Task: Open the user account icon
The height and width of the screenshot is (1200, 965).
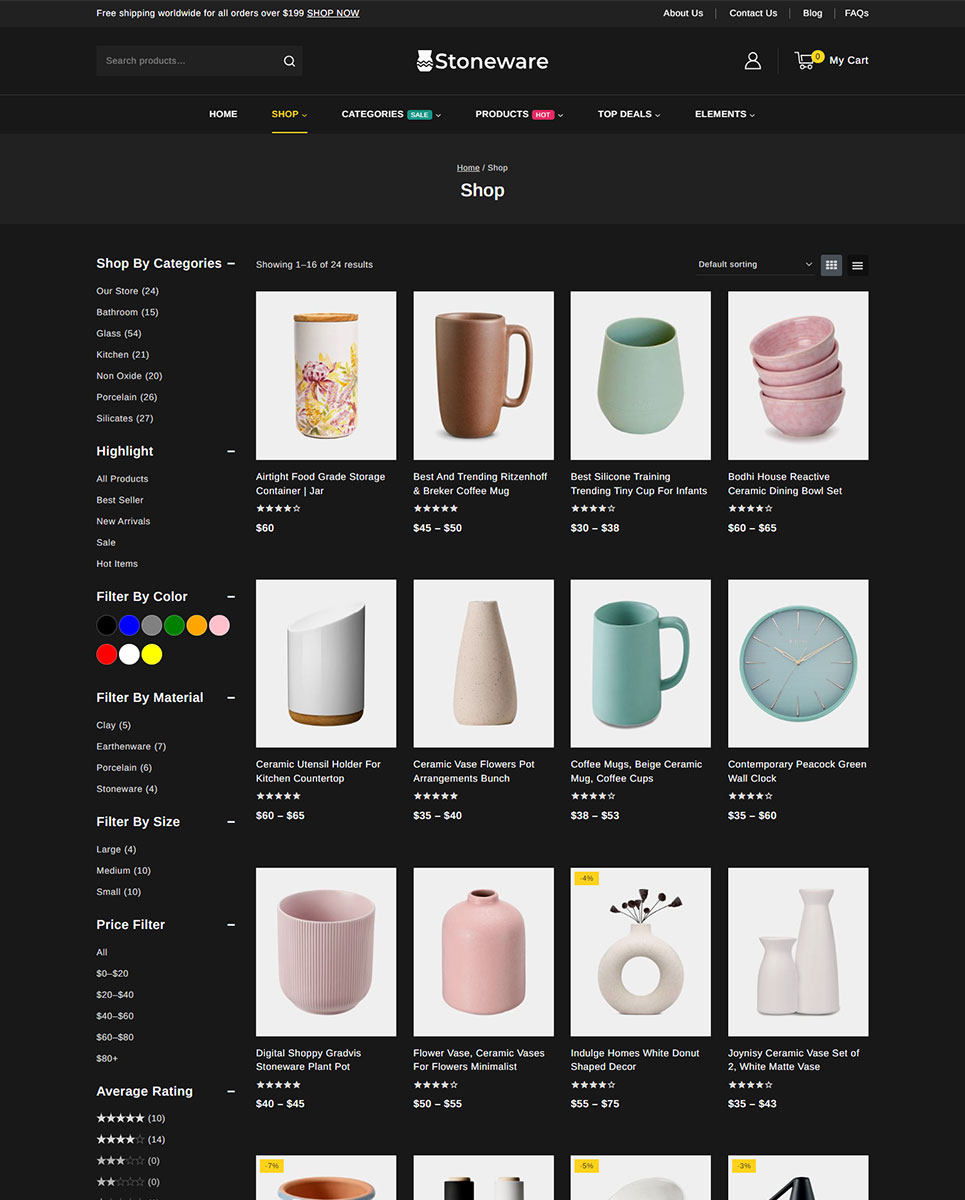Action: pos(752,61)
